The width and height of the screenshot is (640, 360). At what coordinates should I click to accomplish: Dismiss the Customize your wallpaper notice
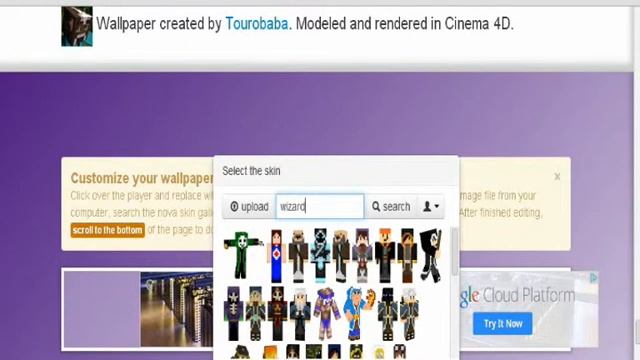(x=557, y=177)
